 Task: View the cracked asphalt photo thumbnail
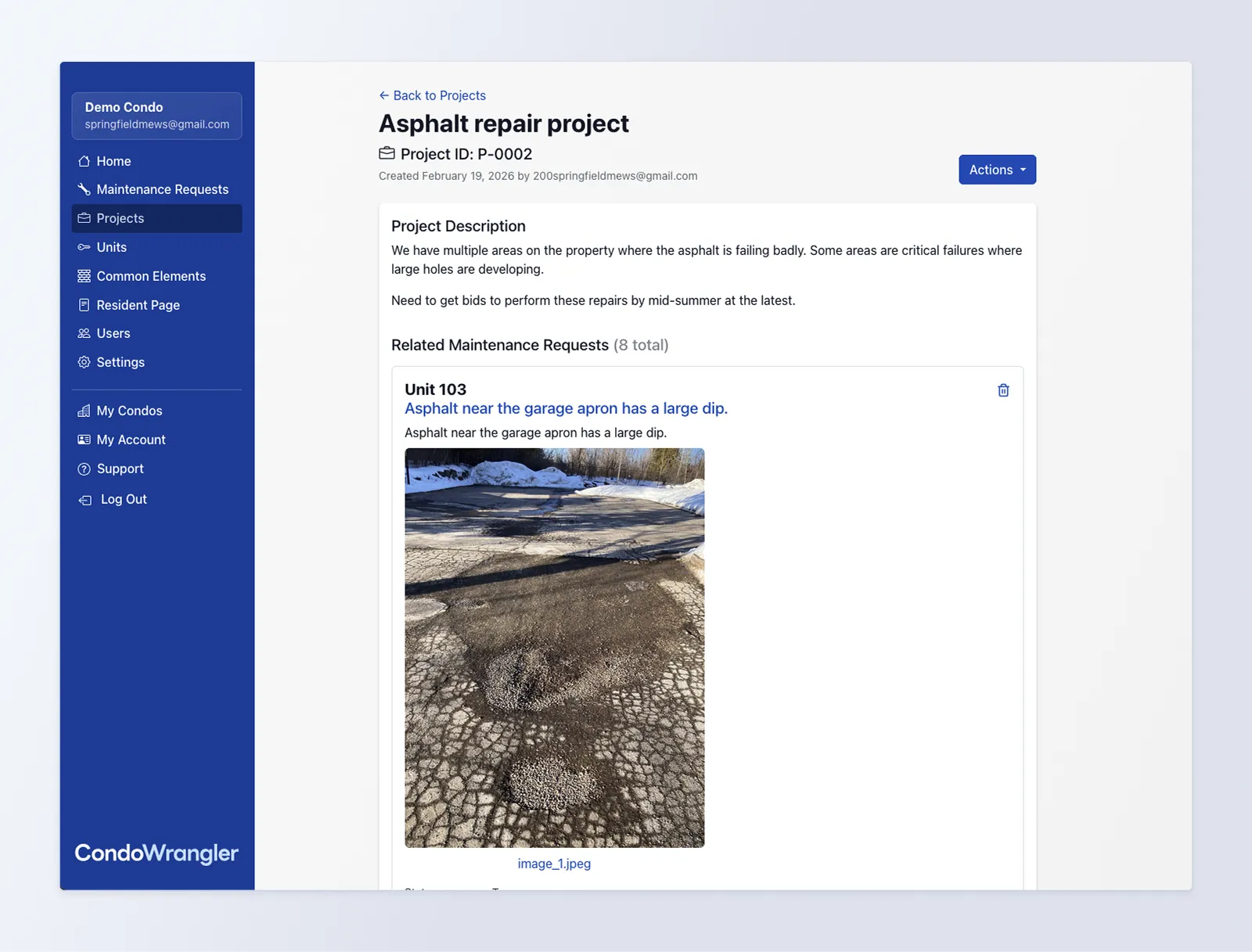point(554,648)
